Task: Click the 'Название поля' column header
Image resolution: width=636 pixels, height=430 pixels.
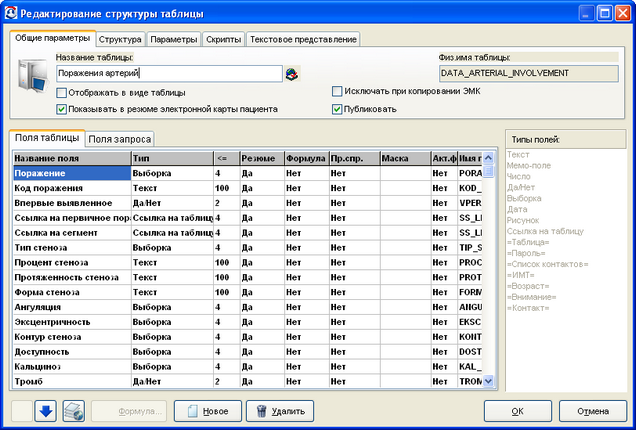Action: 72,158
